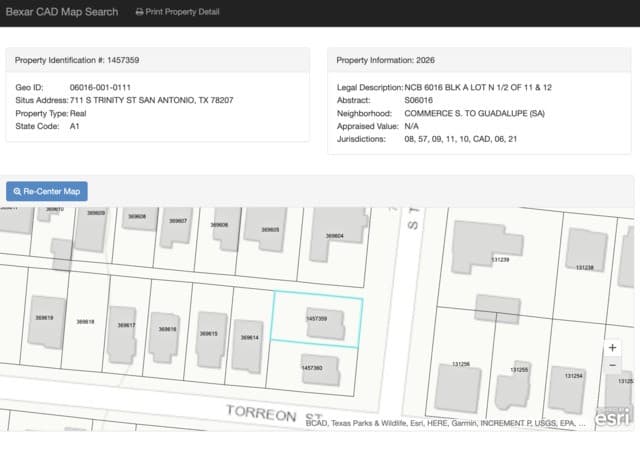
Task: Click the State Code value A1
Action: tap(74, 126)
